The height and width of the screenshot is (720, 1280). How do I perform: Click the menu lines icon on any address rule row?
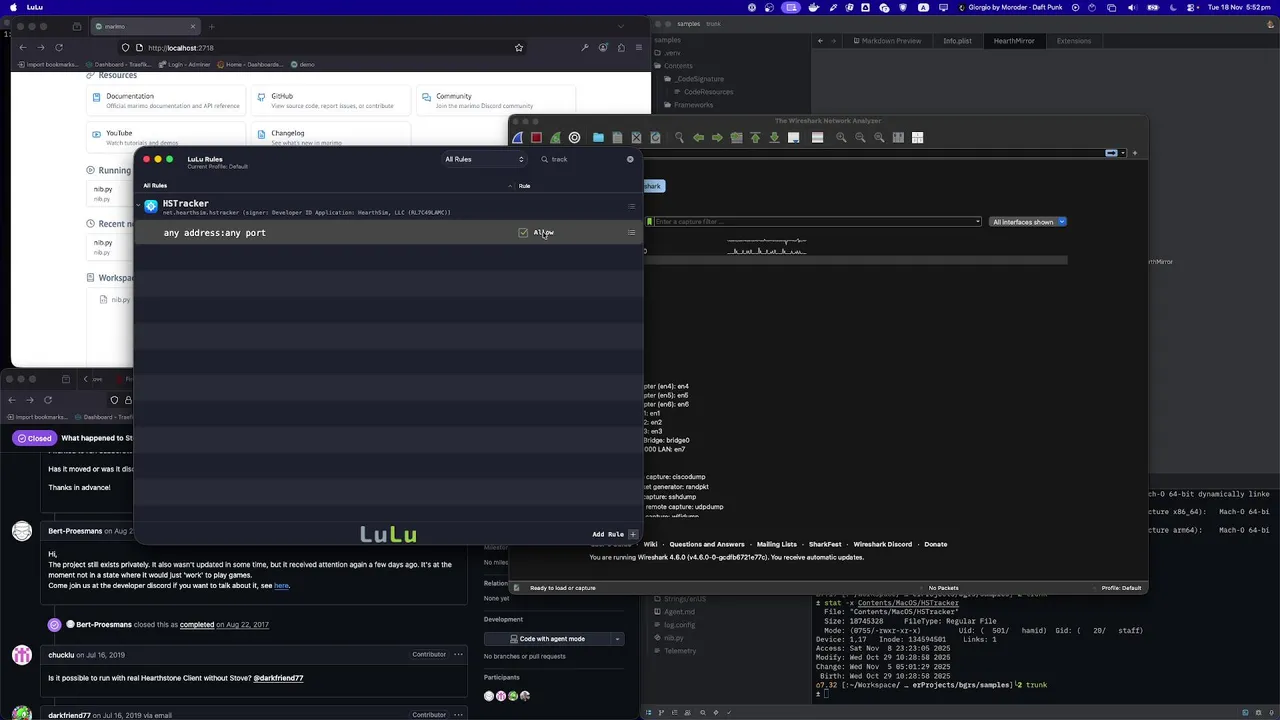(x=631, y=233)
